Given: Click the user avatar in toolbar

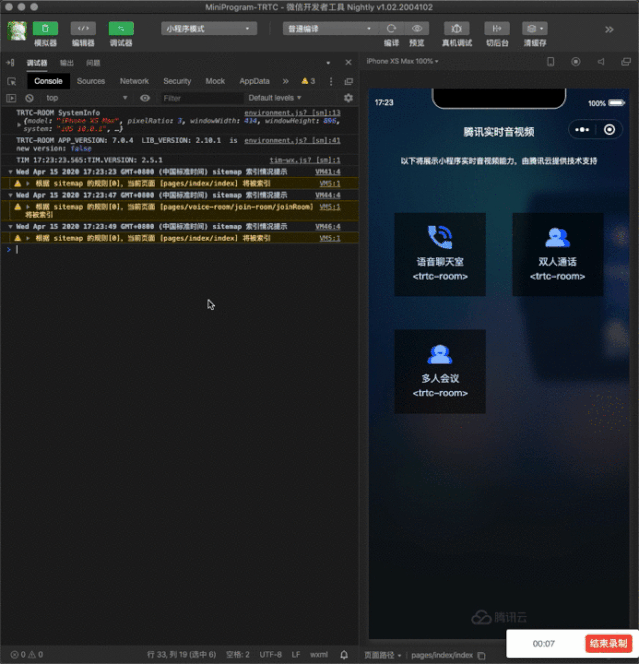Looking at the screenshot, I should 17,30.
